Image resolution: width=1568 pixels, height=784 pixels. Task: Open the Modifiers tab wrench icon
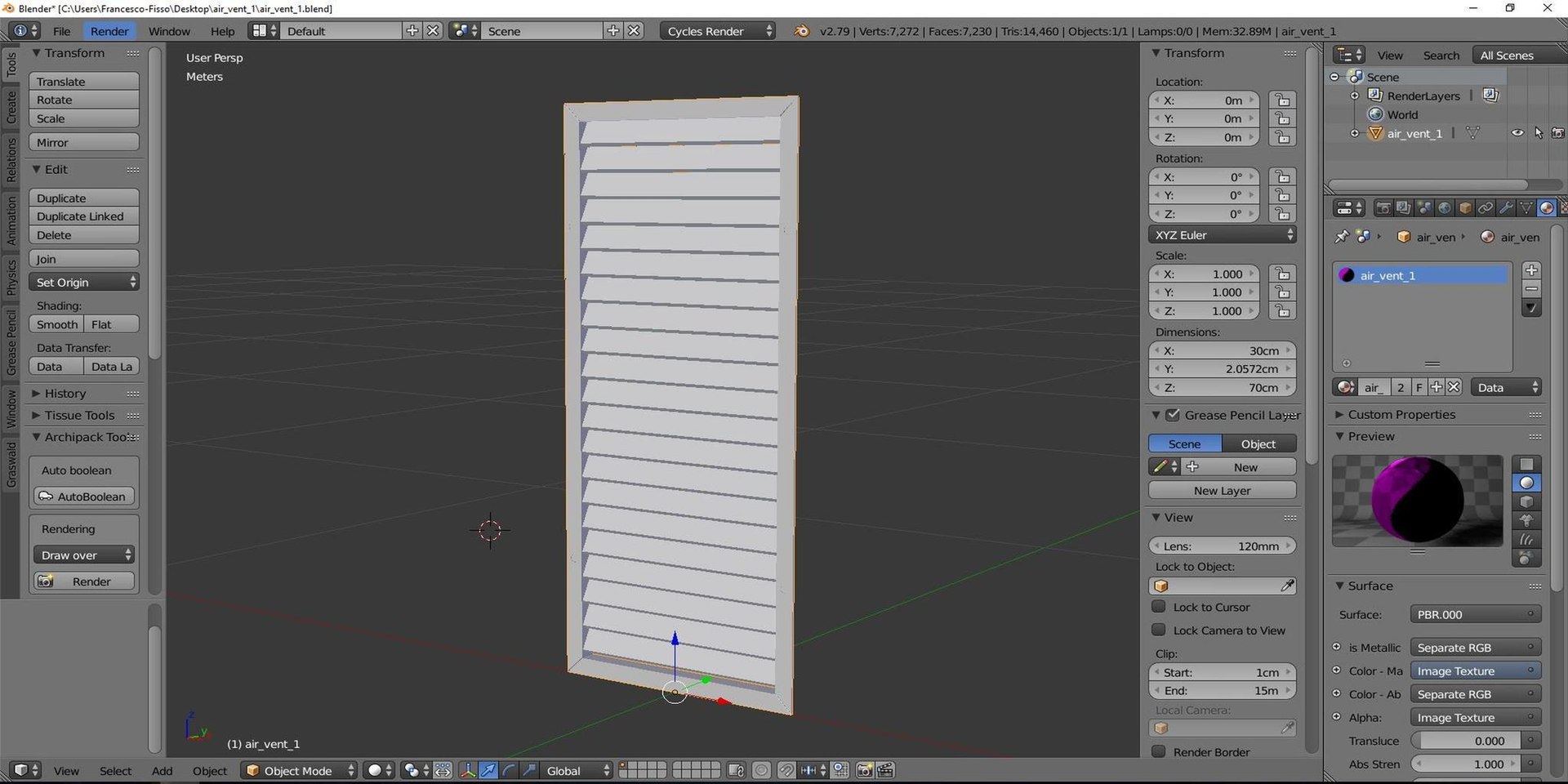pyautogui.click(x=1506, y=208)
